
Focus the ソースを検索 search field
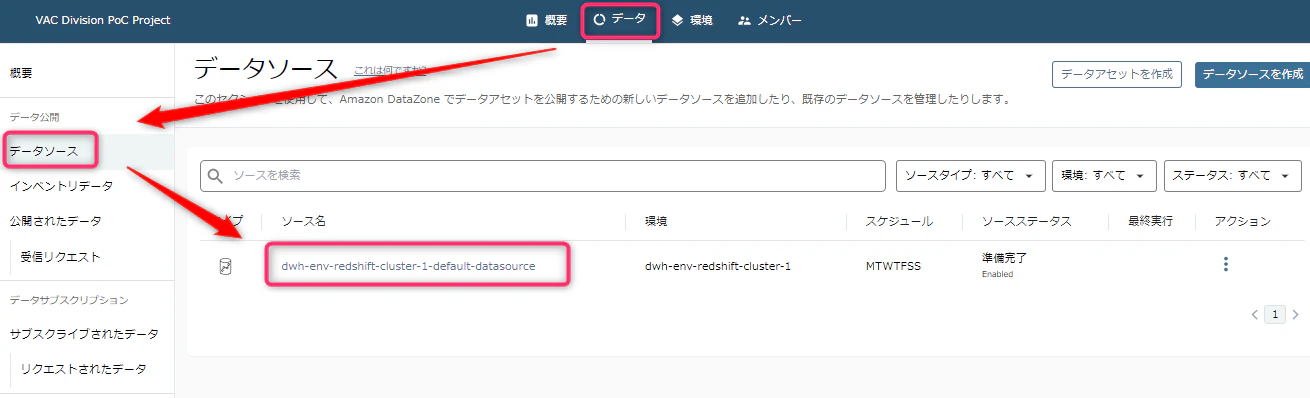click(543, 175)
